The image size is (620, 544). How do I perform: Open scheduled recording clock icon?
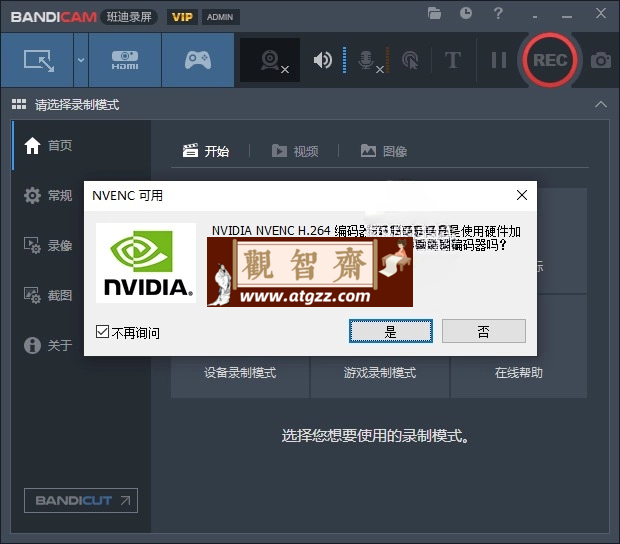(466, 13)
